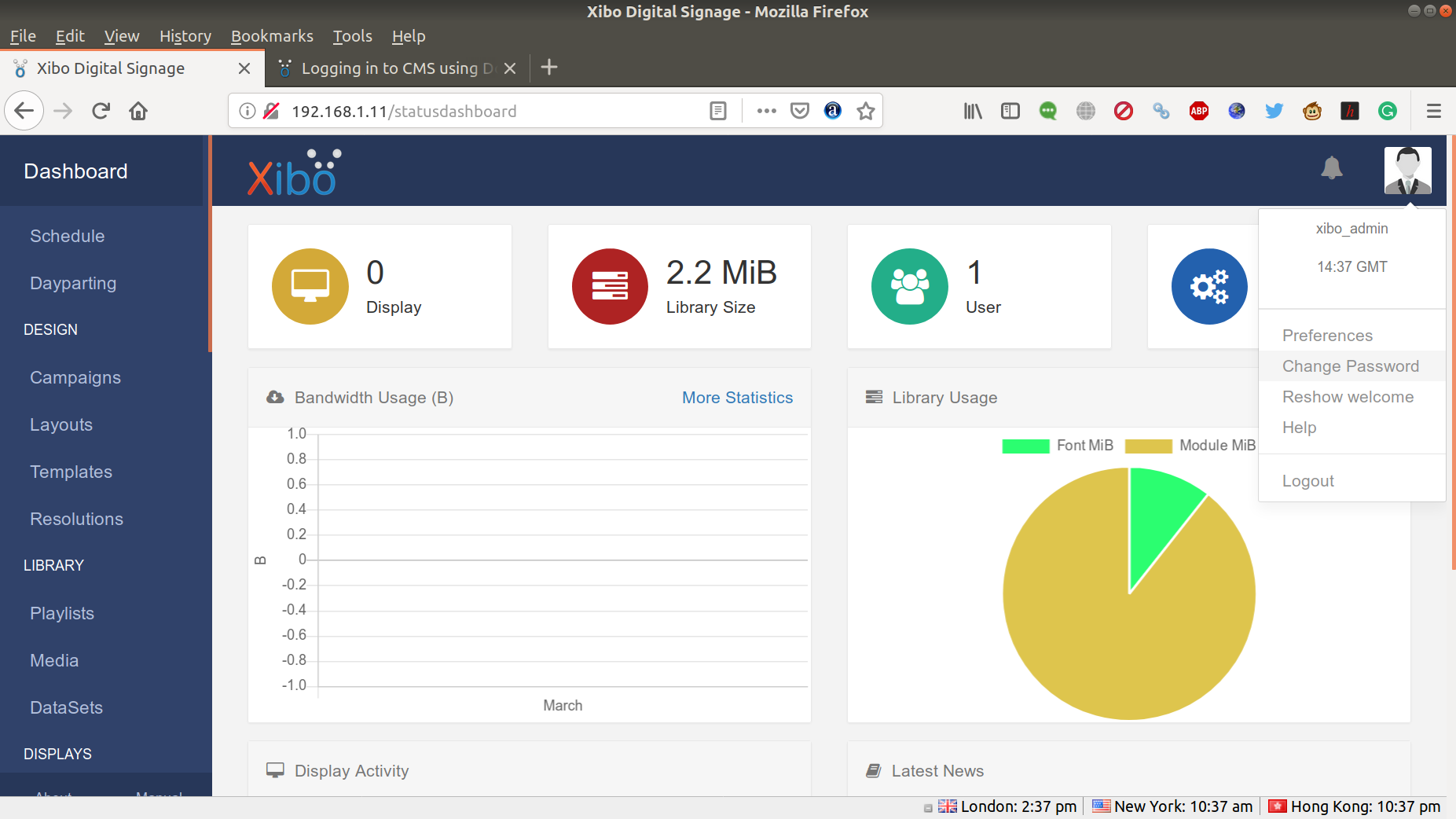Click the blue gears settings icon
Image resolution: width=1456 pixels, height=819 pixels.
pyautogui.click(x=1209, y=286)
